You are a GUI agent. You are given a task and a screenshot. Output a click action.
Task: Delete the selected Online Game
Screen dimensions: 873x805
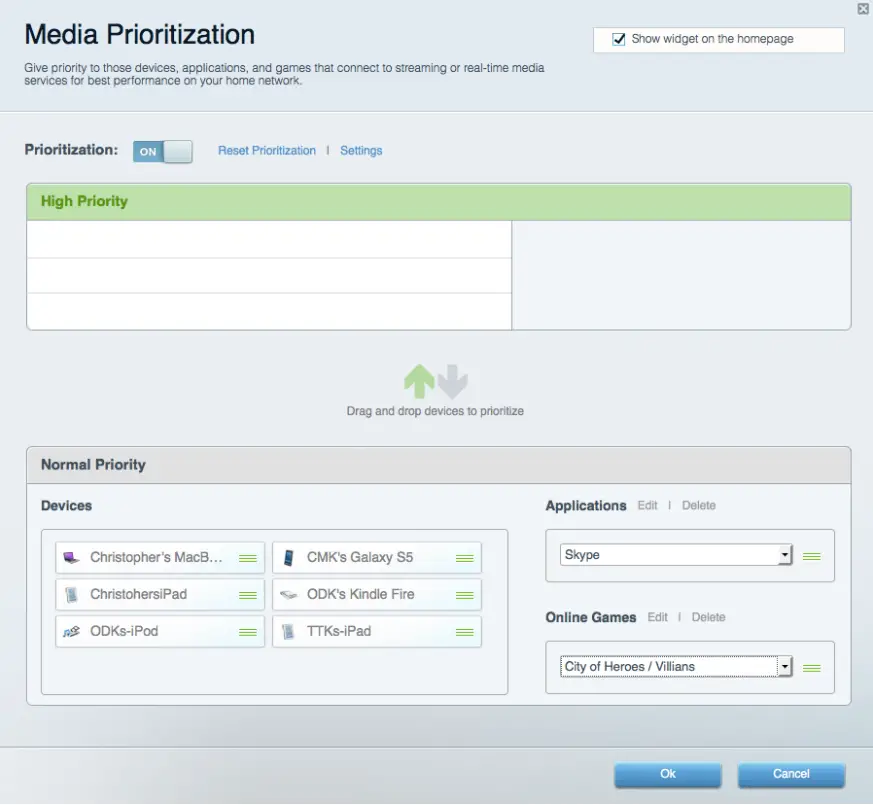(x=709, y=617)
